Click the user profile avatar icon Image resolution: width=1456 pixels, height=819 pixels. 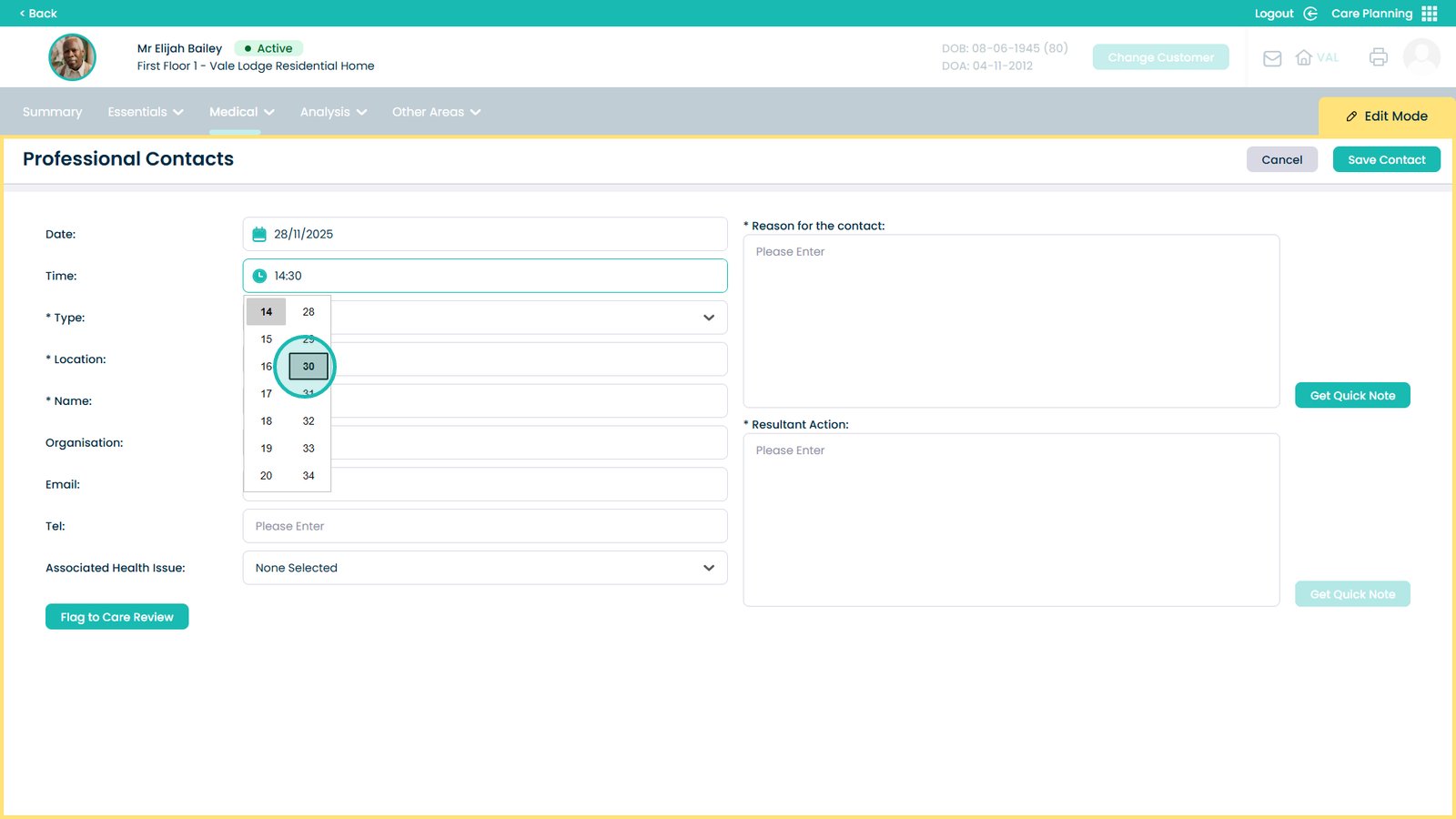click(x=1421, y=56)
